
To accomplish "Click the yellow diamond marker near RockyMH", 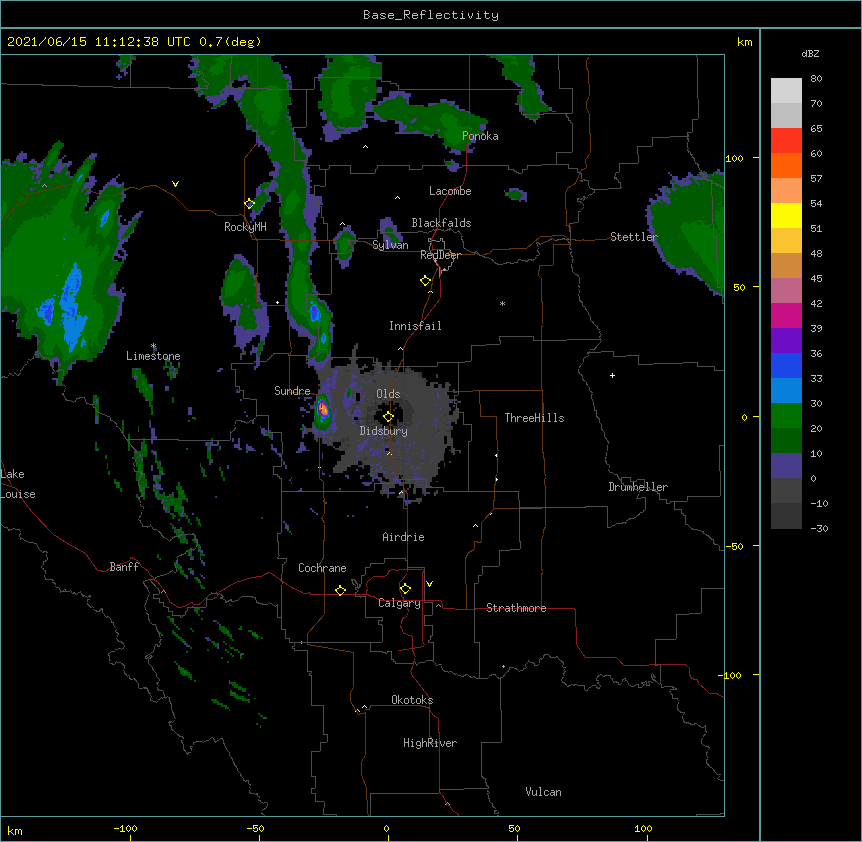I will point(249,204).
